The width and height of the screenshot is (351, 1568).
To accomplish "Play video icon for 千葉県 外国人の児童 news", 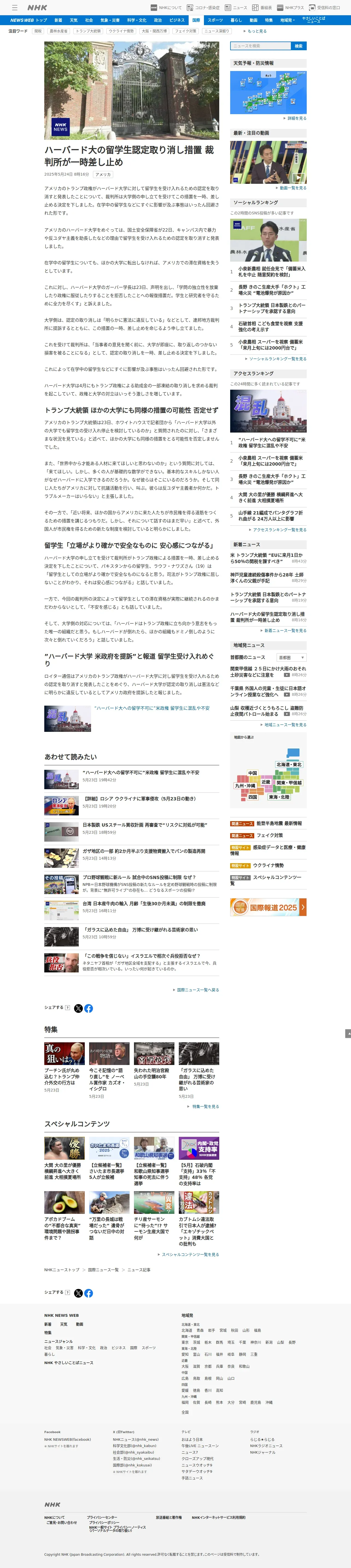I will pos(286,694).
